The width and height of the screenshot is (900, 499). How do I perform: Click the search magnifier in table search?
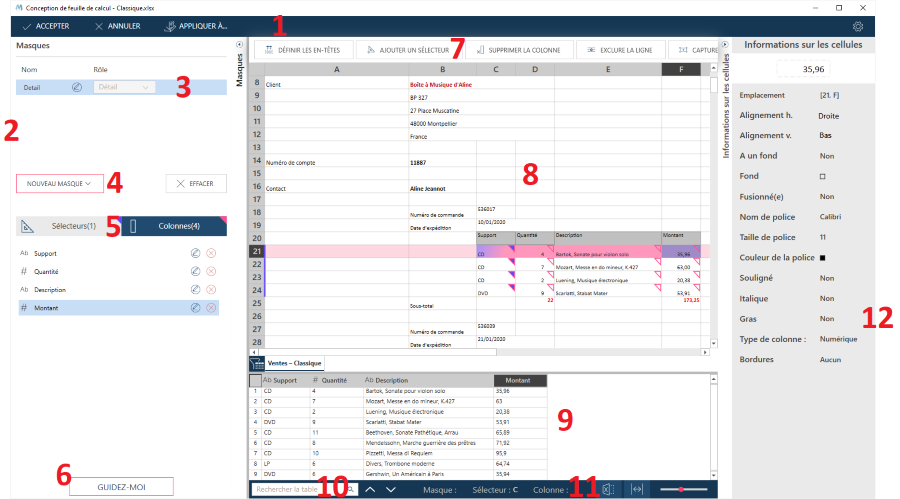click(x=351, y=489)
